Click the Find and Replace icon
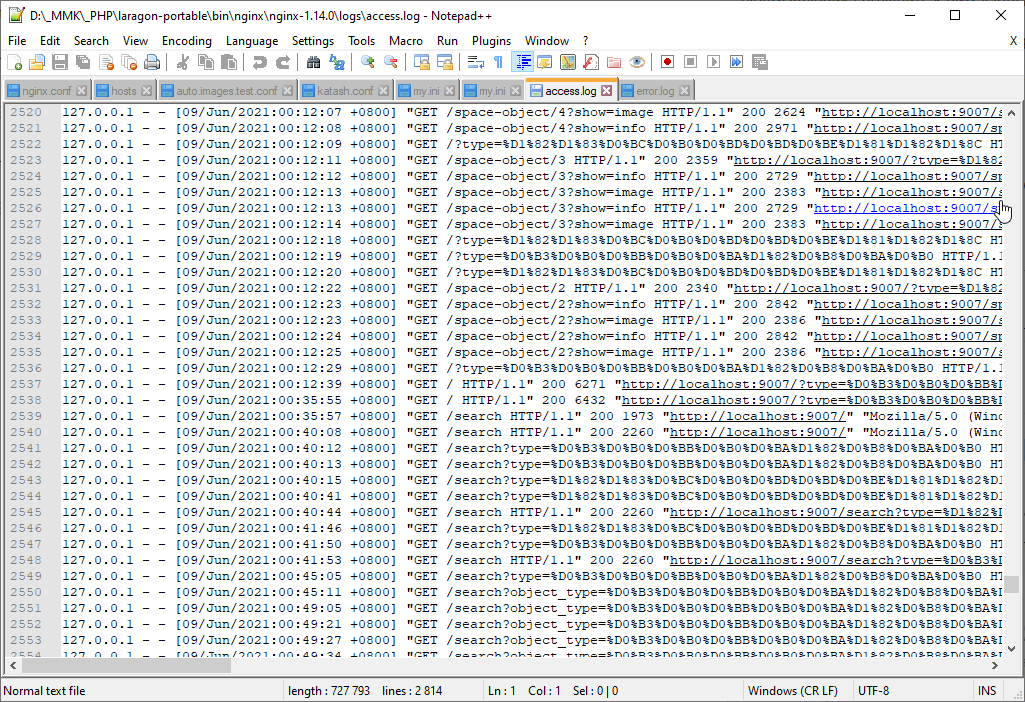Viewport: 1025px width, 702px height. [x=337, y=63]
